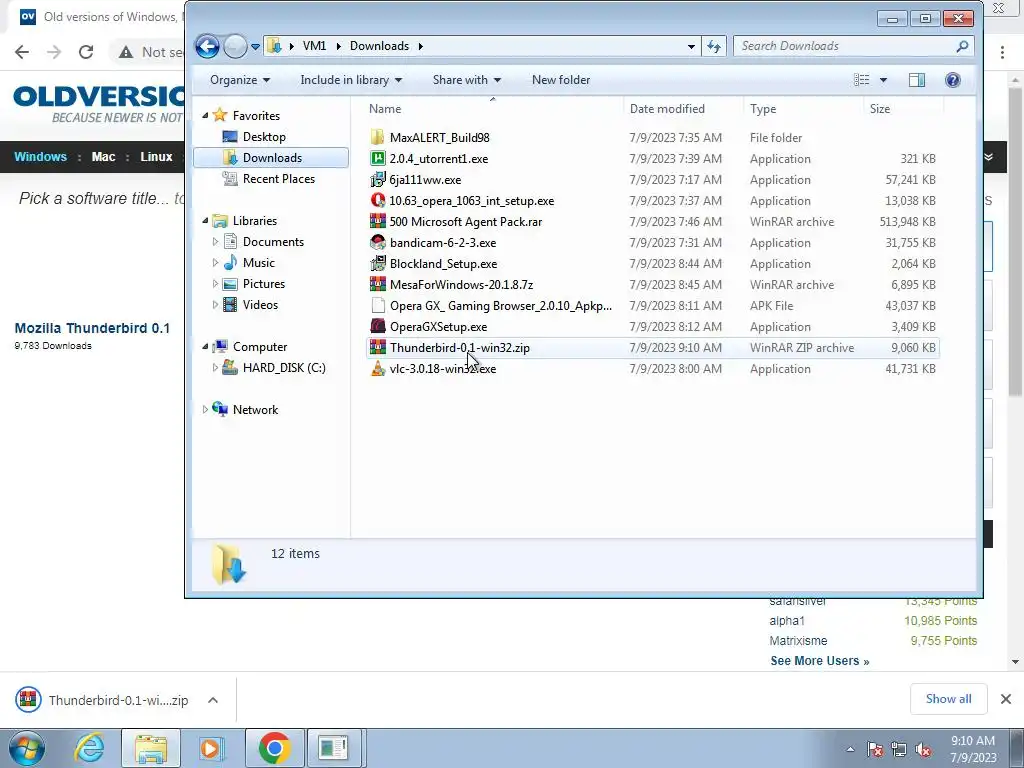This screenshot has height=768, width=1024.
Task: Open the More view options dropdown arrow
Action: point(883,80)
